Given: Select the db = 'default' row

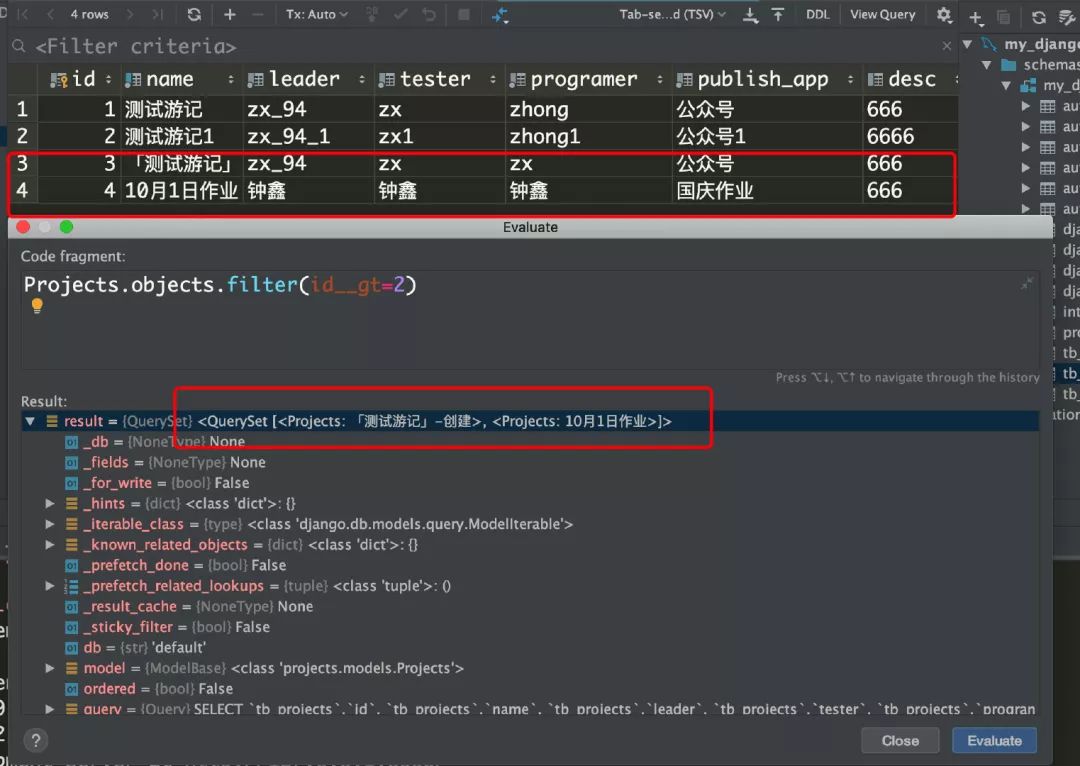Looking at the screenshot, I should click(x=530, y=648).
